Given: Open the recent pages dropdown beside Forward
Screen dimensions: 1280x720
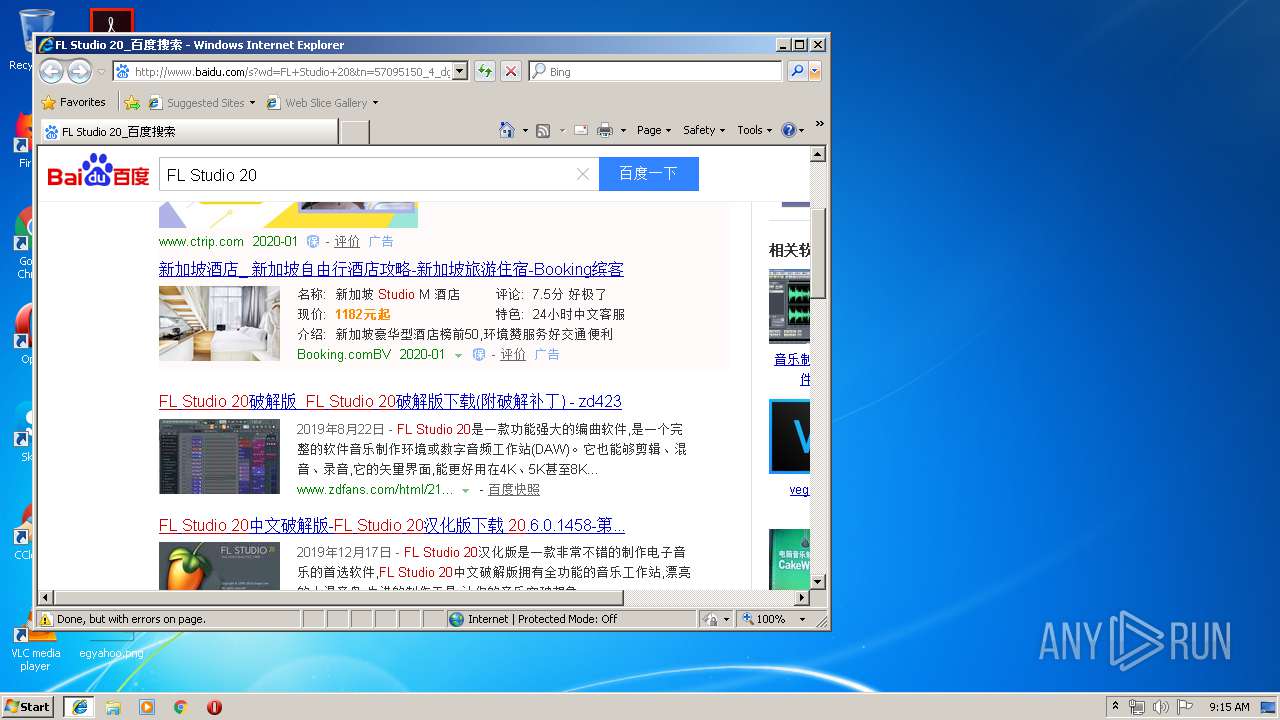Looking at the screenshot, I should (x=101, y=72).
